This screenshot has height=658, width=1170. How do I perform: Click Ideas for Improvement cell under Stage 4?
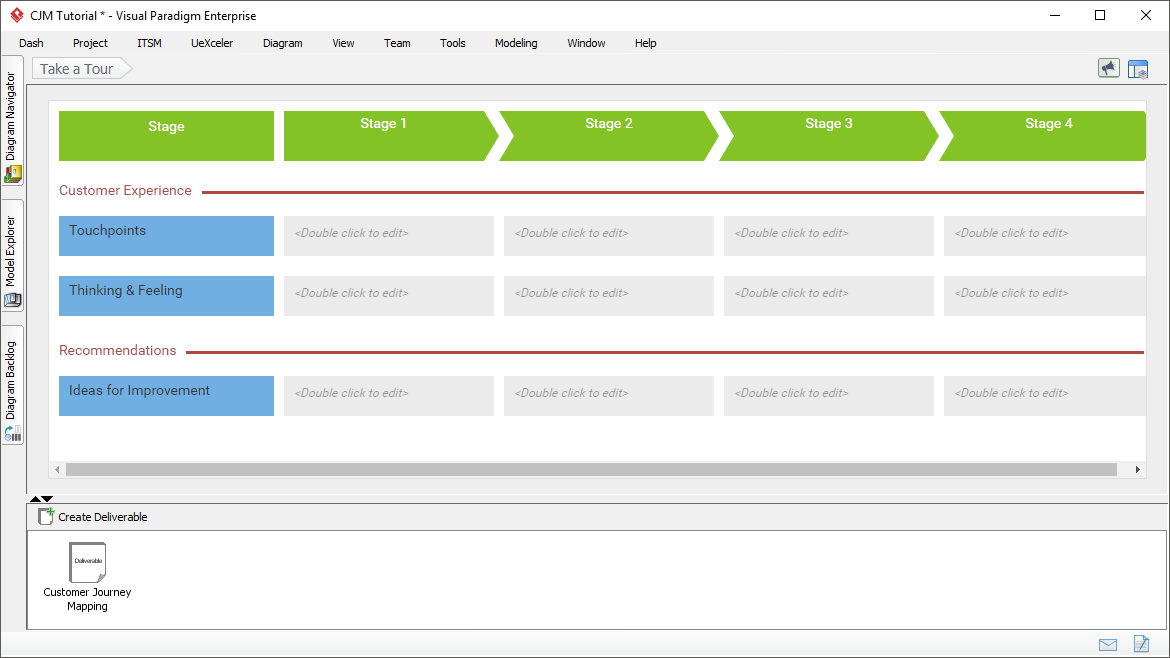pos(1045,395)
